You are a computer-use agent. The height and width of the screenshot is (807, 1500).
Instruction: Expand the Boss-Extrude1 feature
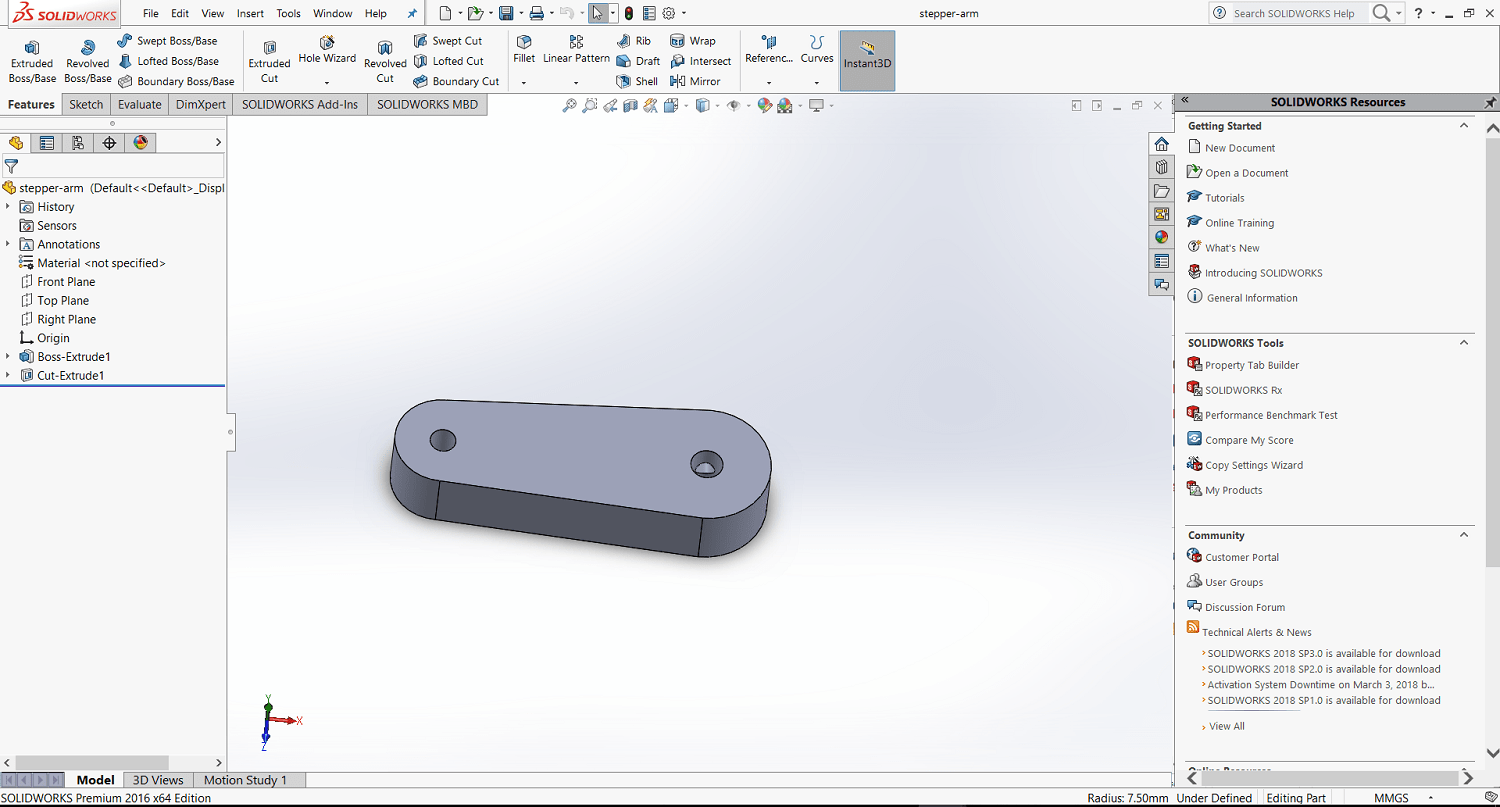tap(8, 357)
